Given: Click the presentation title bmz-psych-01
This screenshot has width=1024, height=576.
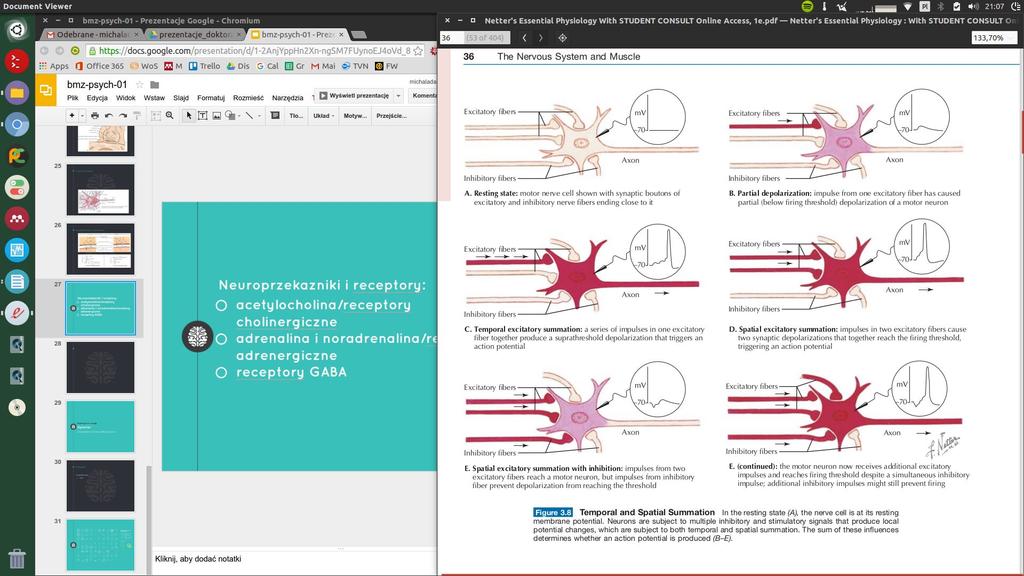Looking at the screenshot, I should [97, 84].
